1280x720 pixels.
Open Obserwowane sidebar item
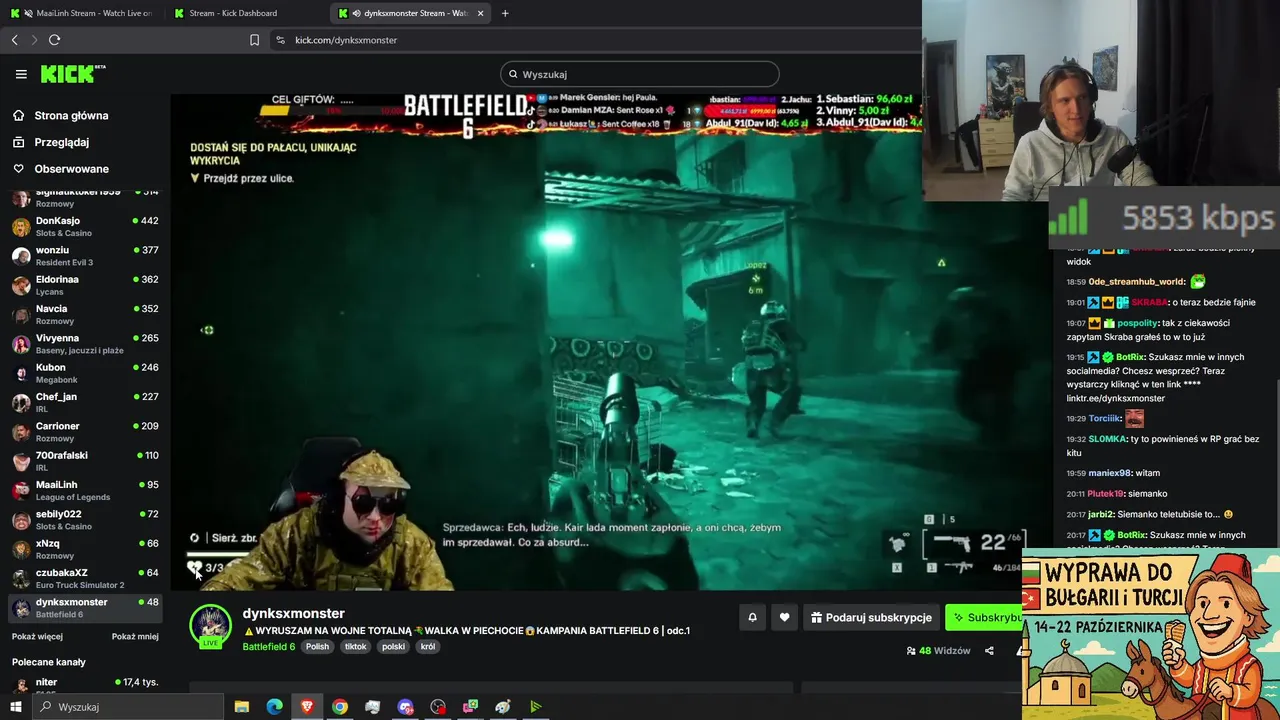pos(85,169)
